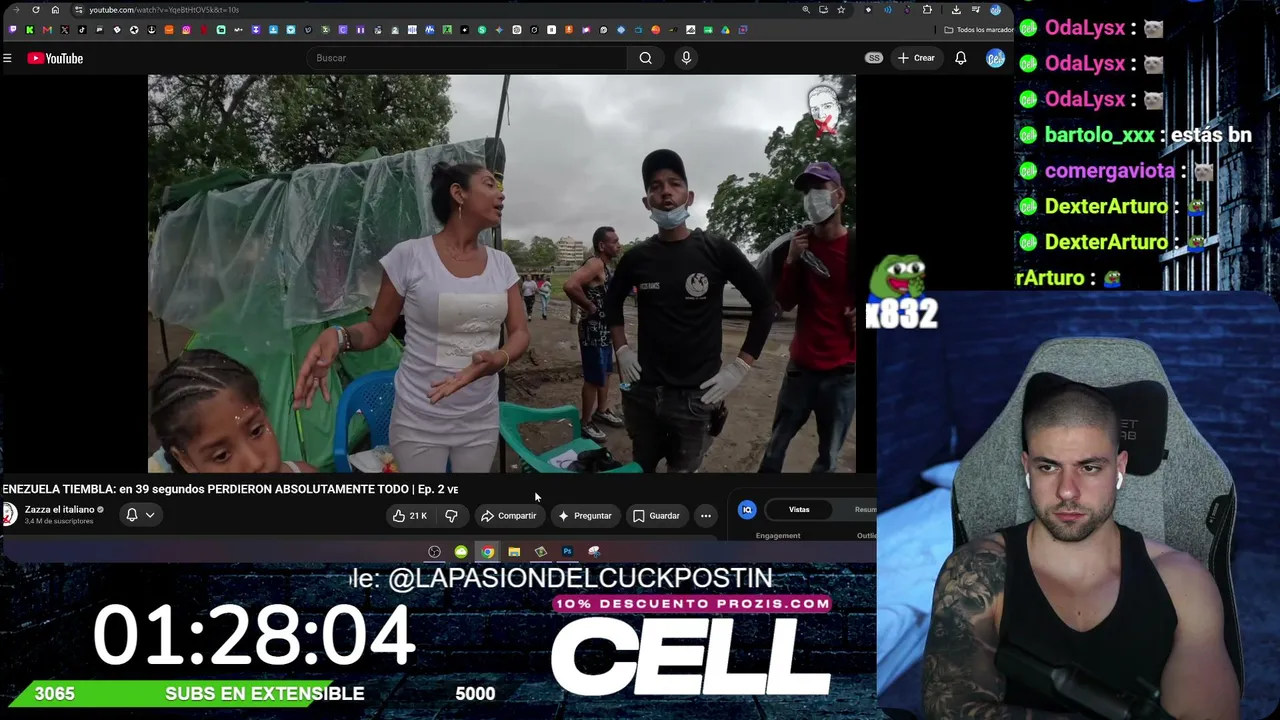The image size is (1280, 720).
Task: Open the media control music icon
Action: tap(975, 10)
